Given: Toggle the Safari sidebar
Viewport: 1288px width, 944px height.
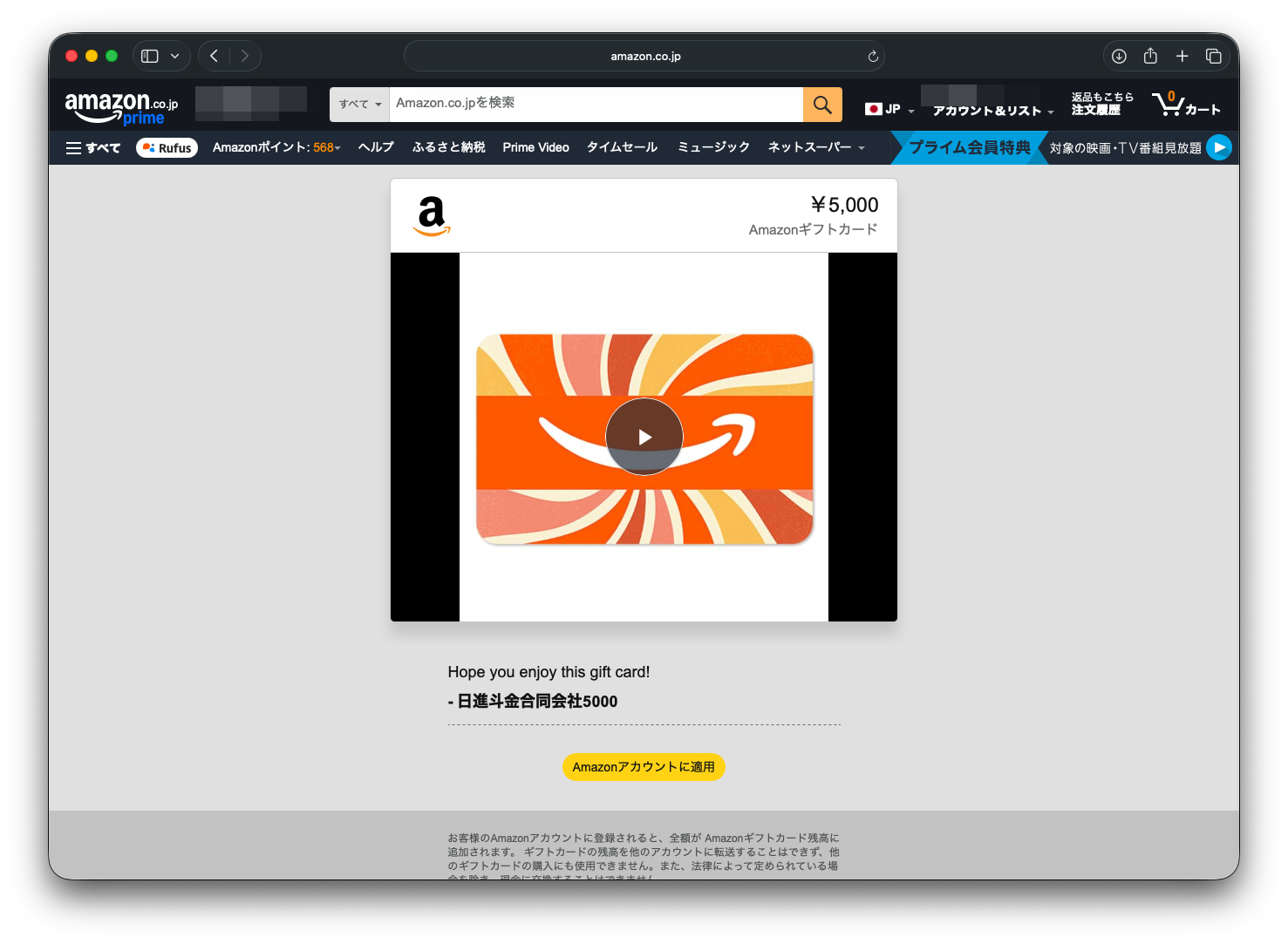Looking at the screenshot, I should point(150,57).
